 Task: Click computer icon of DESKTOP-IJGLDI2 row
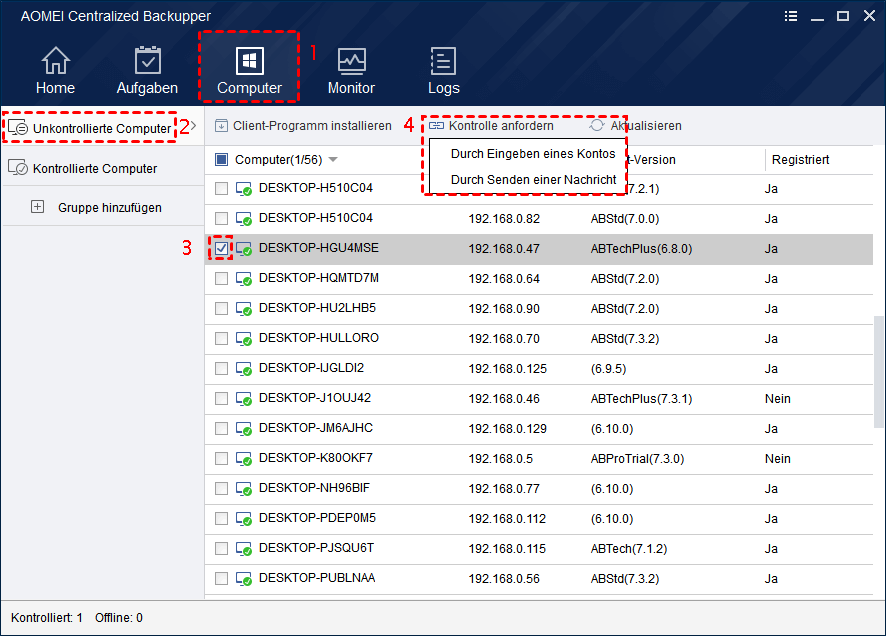point(244,369)
